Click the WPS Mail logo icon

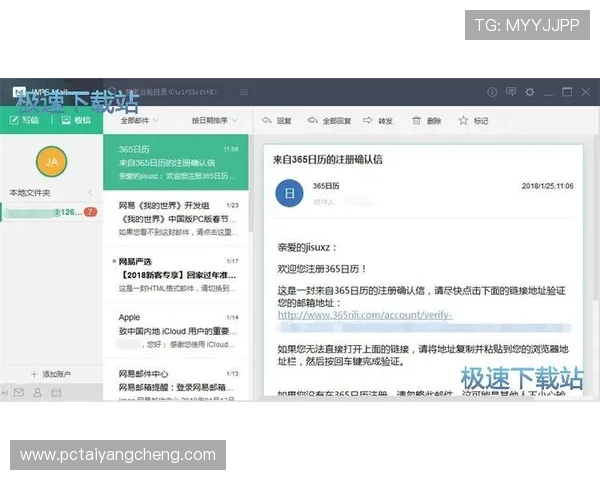[19, 92]
